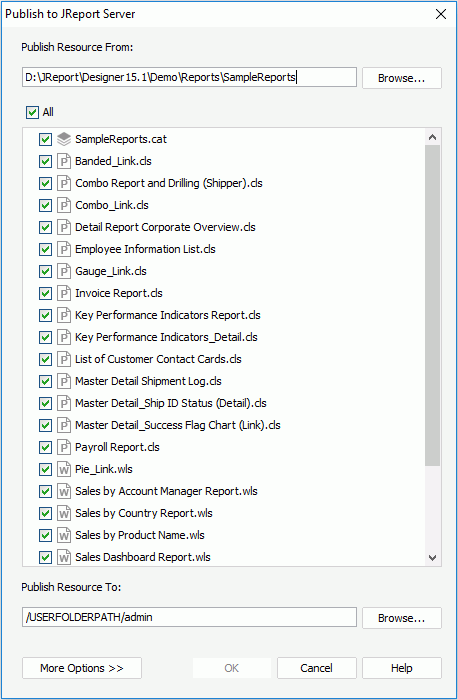This screenshot has width=458, height=700.
Task: Click the Master Detail_Ship ID Status file icon
Action: coord(64,403)
